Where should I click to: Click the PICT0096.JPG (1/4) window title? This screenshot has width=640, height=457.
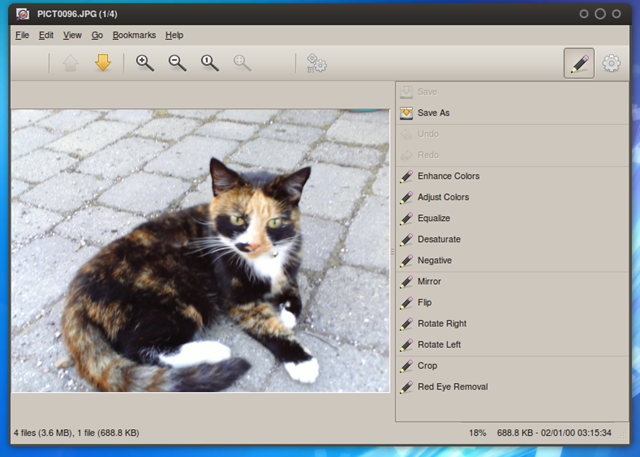pos(77,14)
